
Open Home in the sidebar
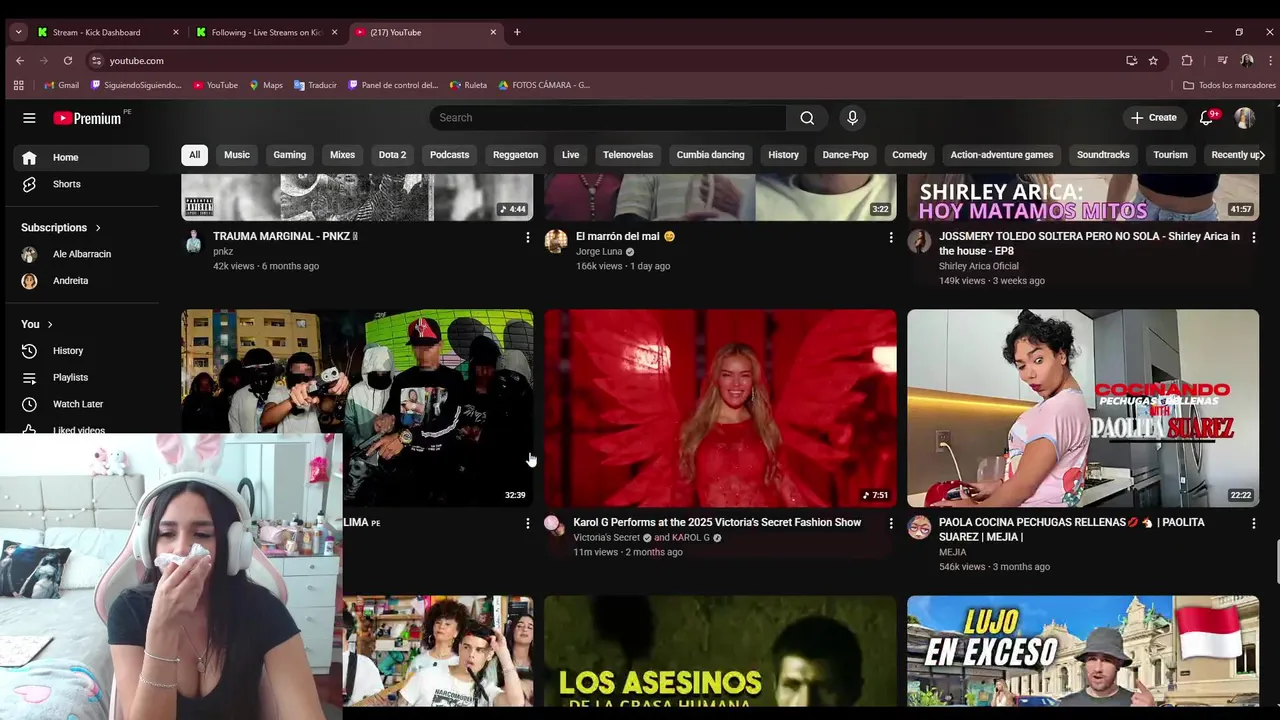pyautogui.click(x=81, y=157)
